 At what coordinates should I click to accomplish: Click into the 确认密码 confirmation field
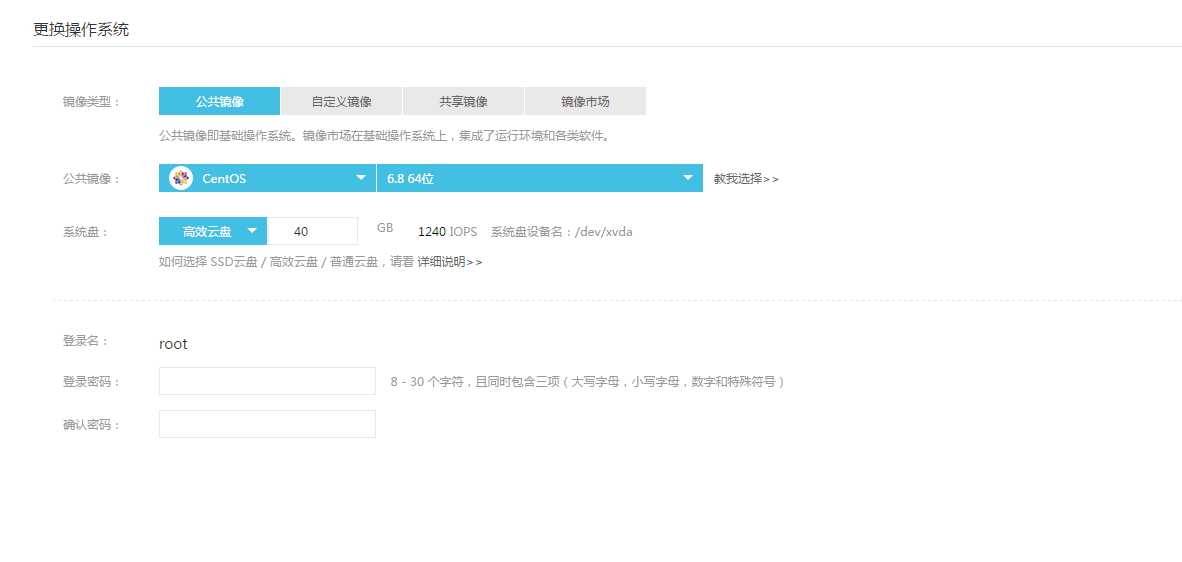point(267,424)
